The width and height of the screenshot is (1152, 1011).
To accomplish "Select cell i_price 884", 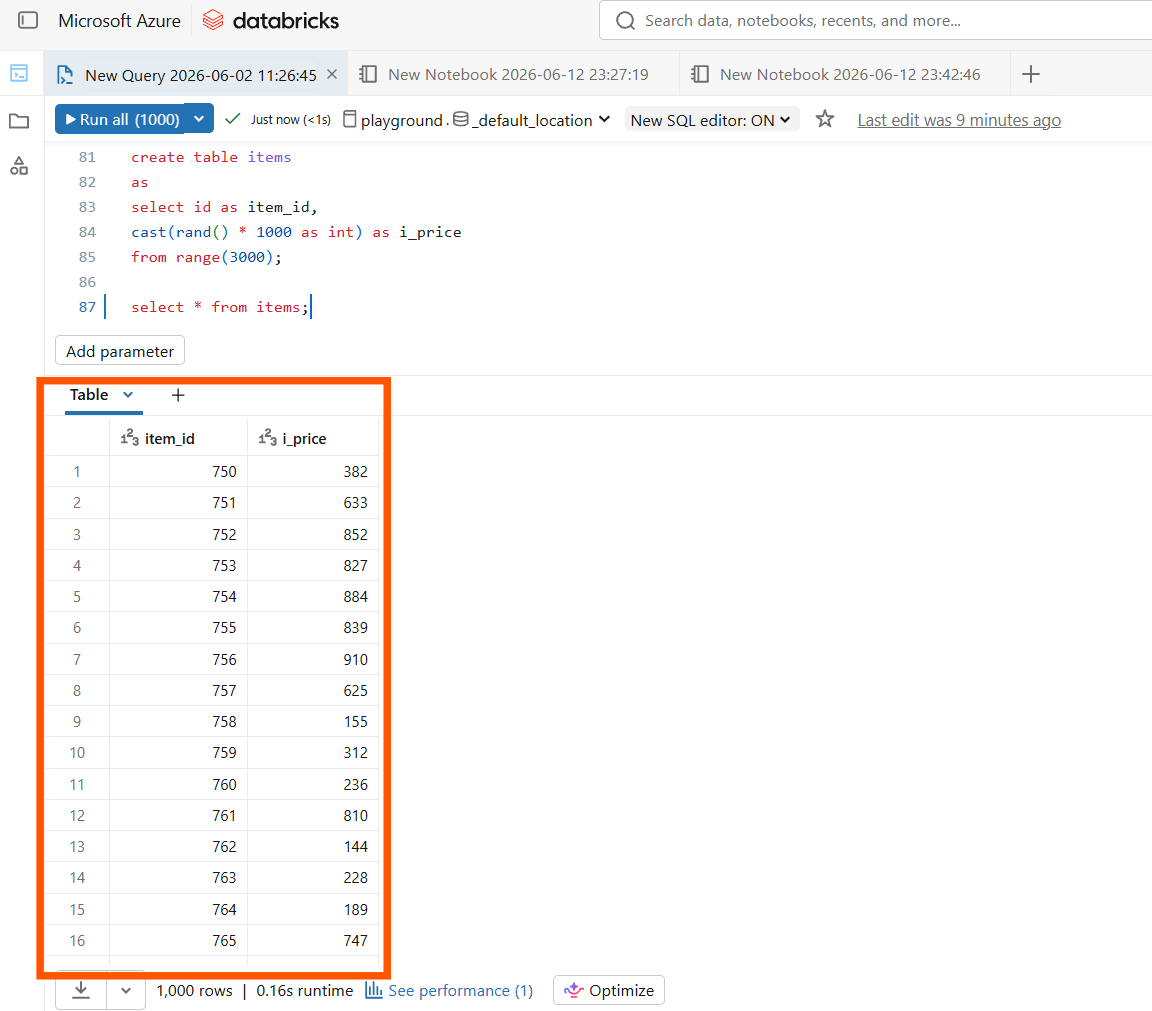I will coord(313,597).
